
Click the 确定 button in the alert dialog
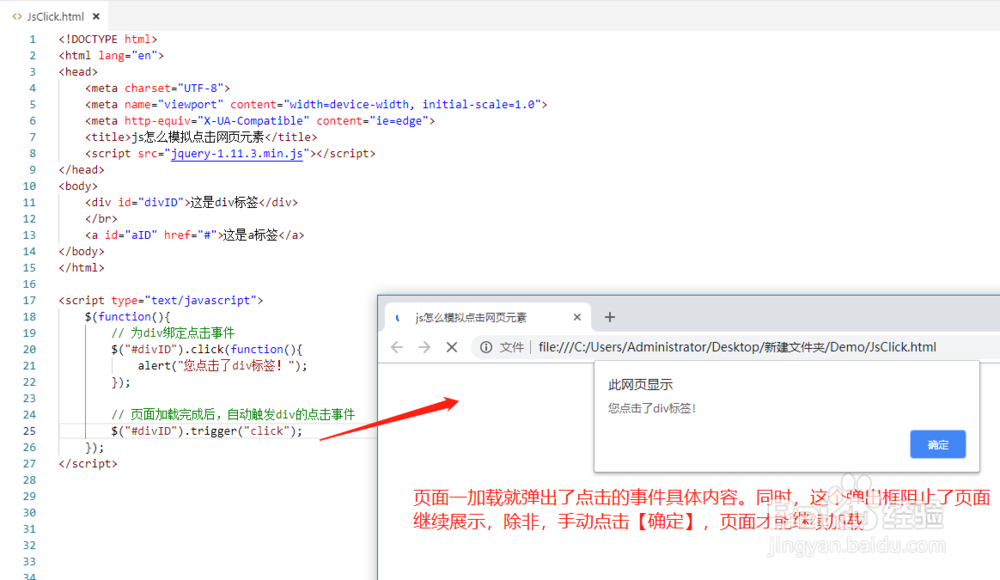[x=938, y=444]
